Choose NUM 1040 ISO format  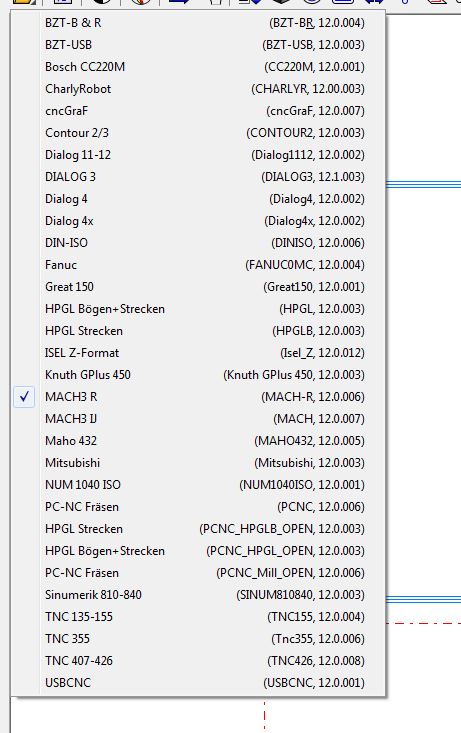pos(198,485)
